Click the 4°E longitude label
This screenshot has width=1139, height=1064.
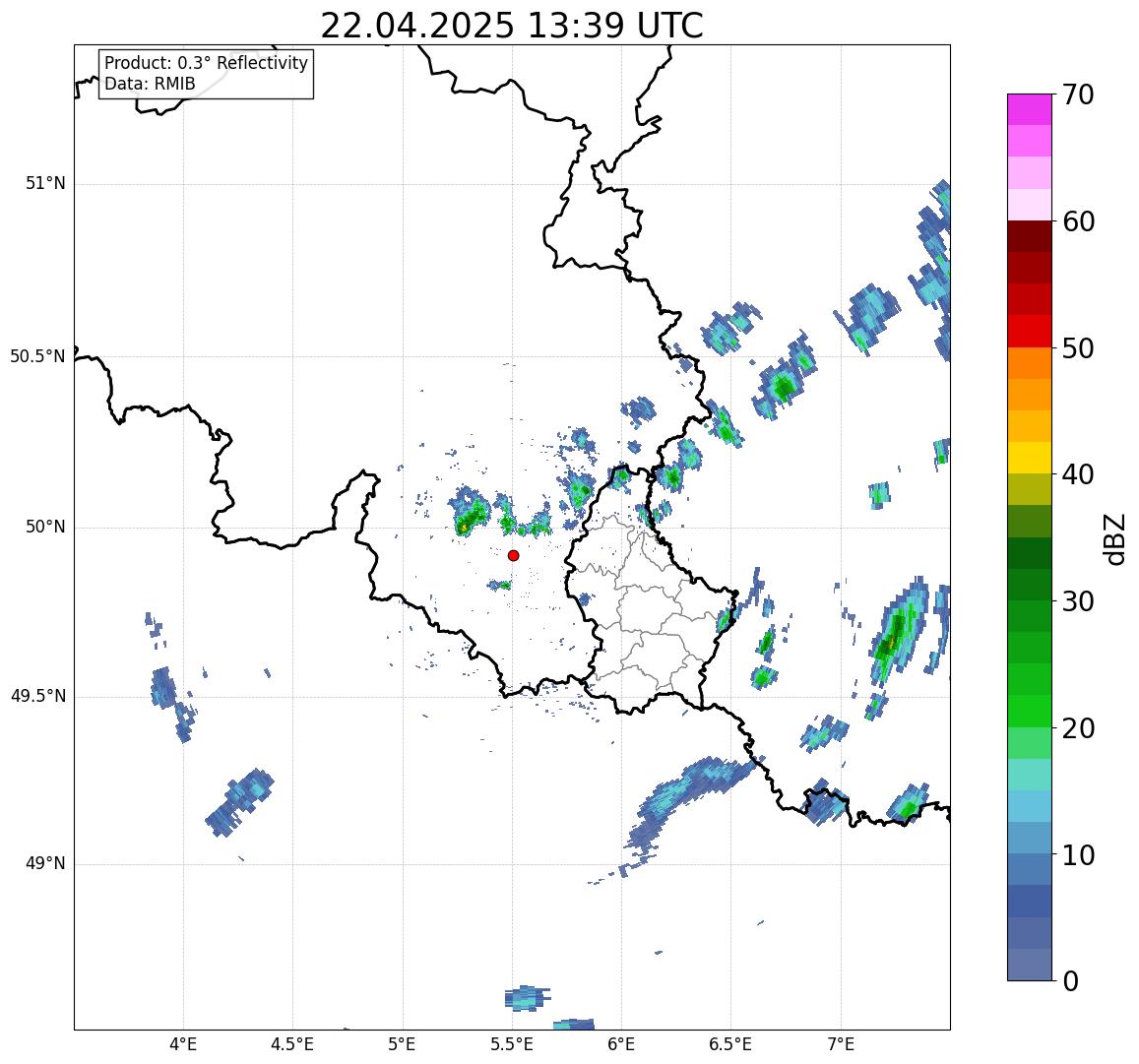[x=183, y=1044]
